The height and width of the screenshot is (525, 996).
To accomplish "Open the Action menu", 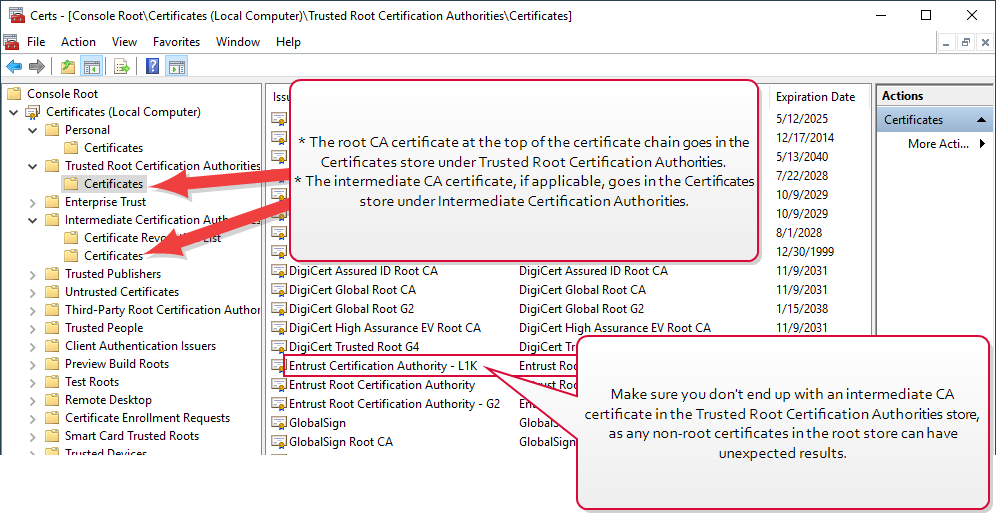I will (x=78, y=42).
